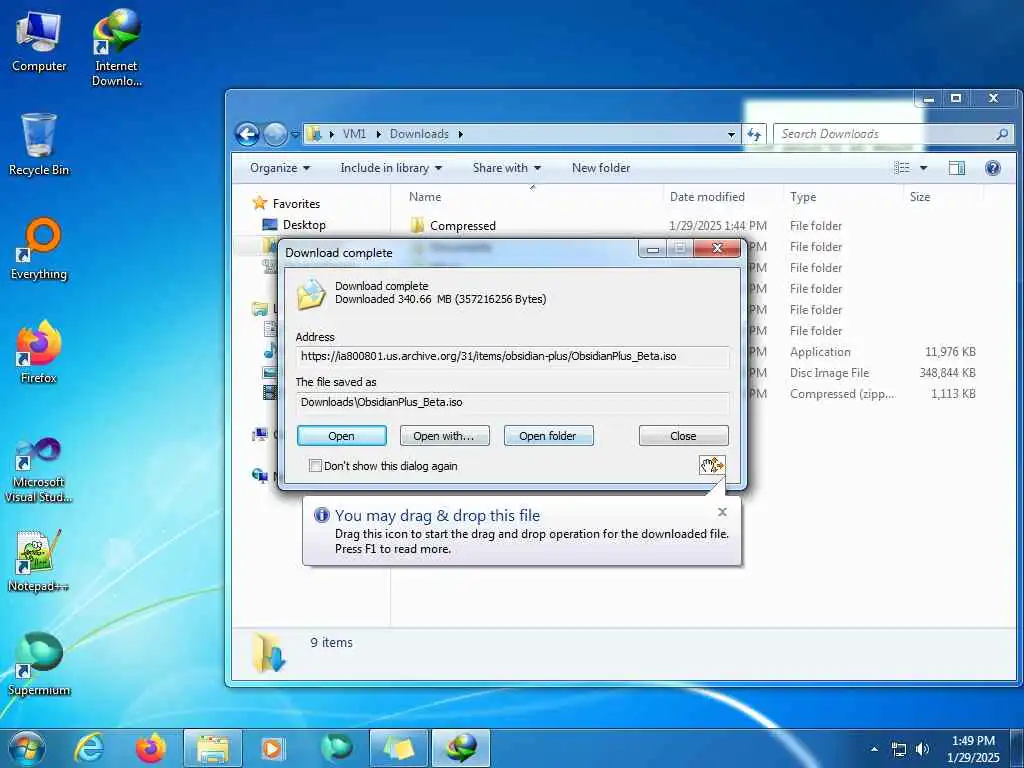Select the Everything search shortcut
This screenshot has height=768, width=1024.
point(39,249)
